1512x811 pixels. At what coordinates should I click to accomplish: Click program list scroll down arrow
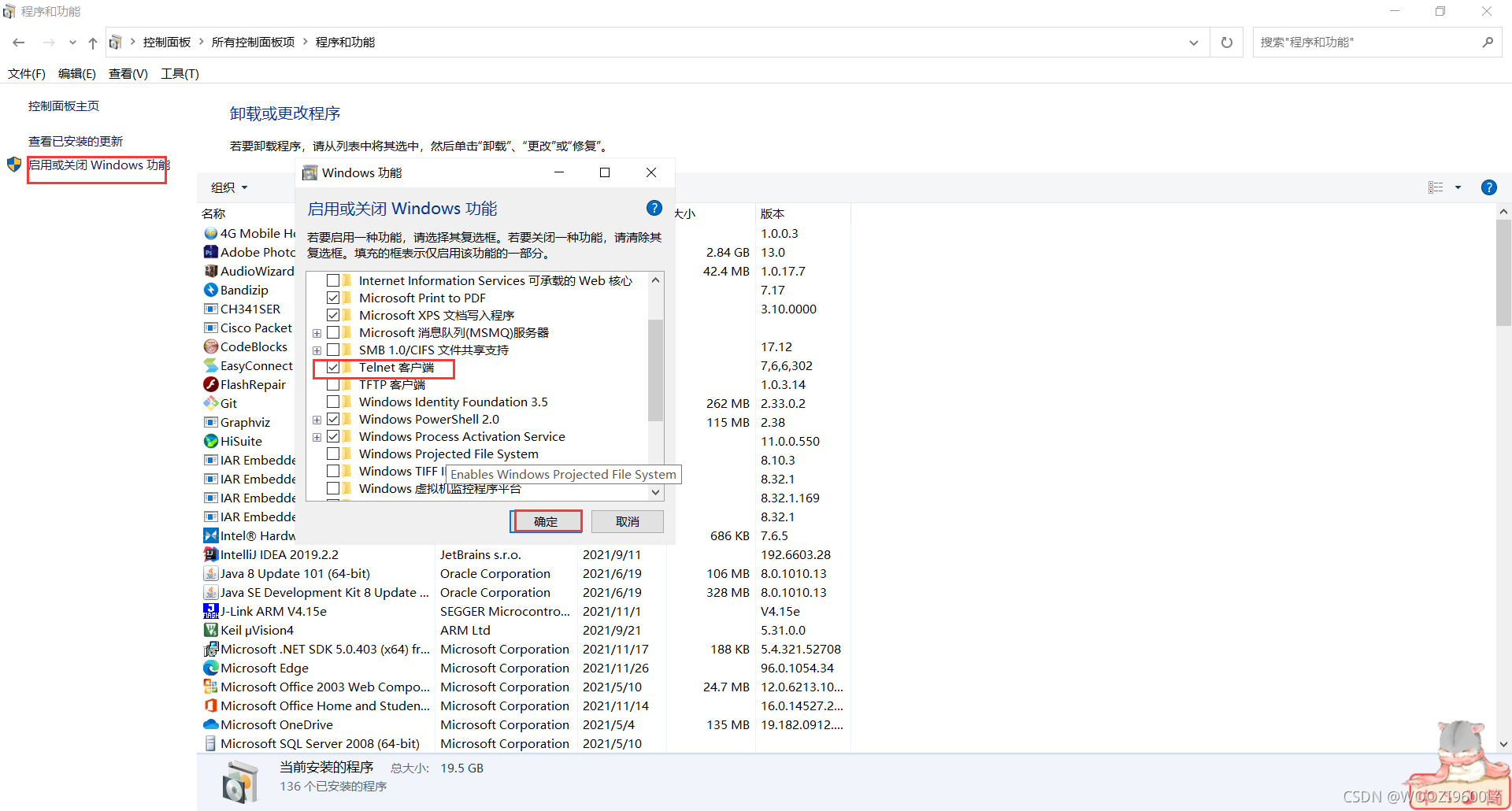click(x=1503, y=743)
